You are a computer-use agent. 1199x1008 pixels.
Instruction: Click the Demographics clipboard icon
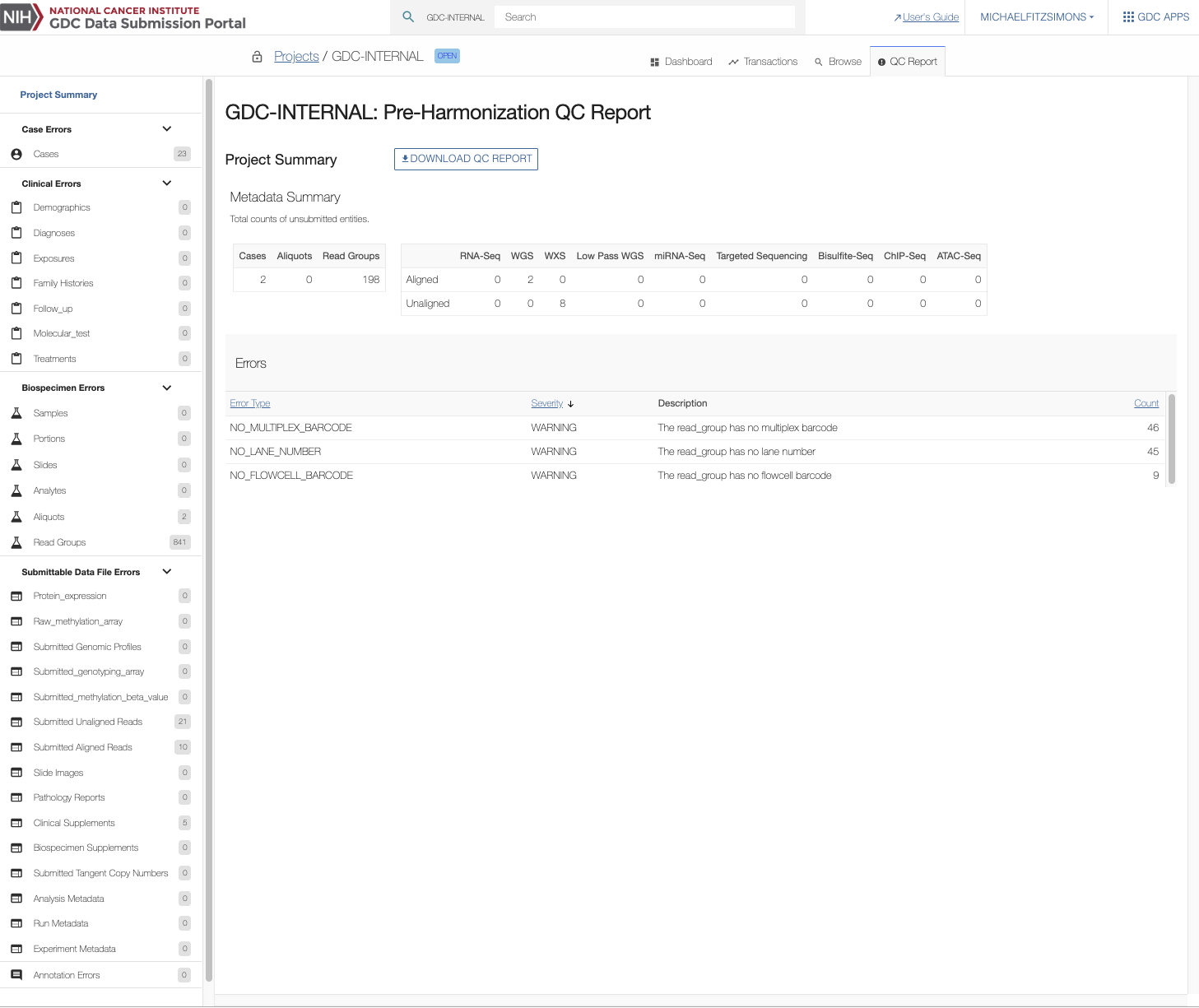(x=16, y=207)
